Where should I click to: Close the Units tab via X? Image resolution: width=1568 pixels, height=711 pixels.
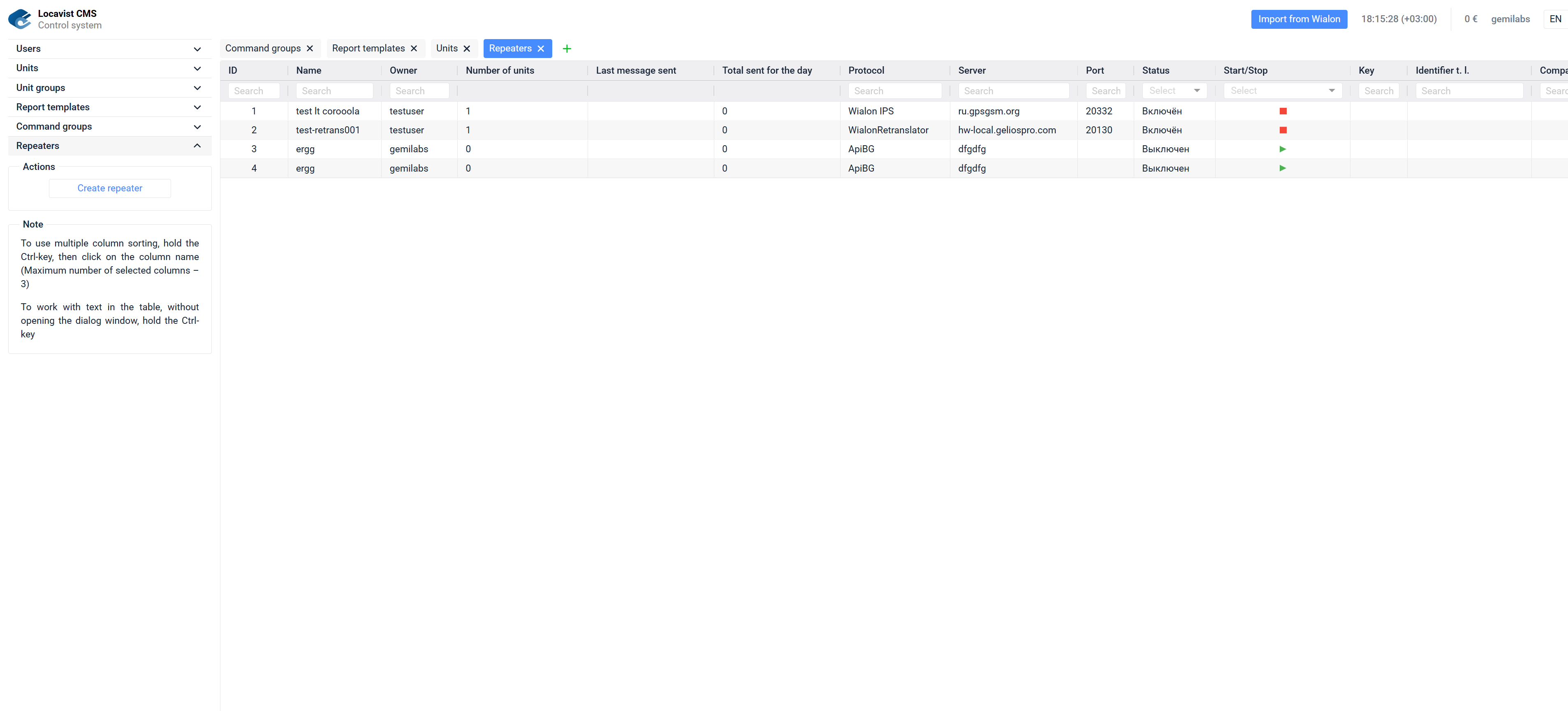[467, 49]
